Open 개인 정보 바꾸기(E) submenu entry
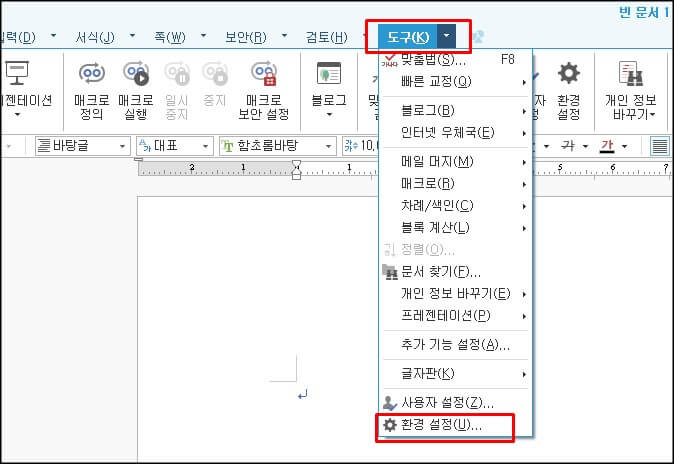 coord(456,294)
